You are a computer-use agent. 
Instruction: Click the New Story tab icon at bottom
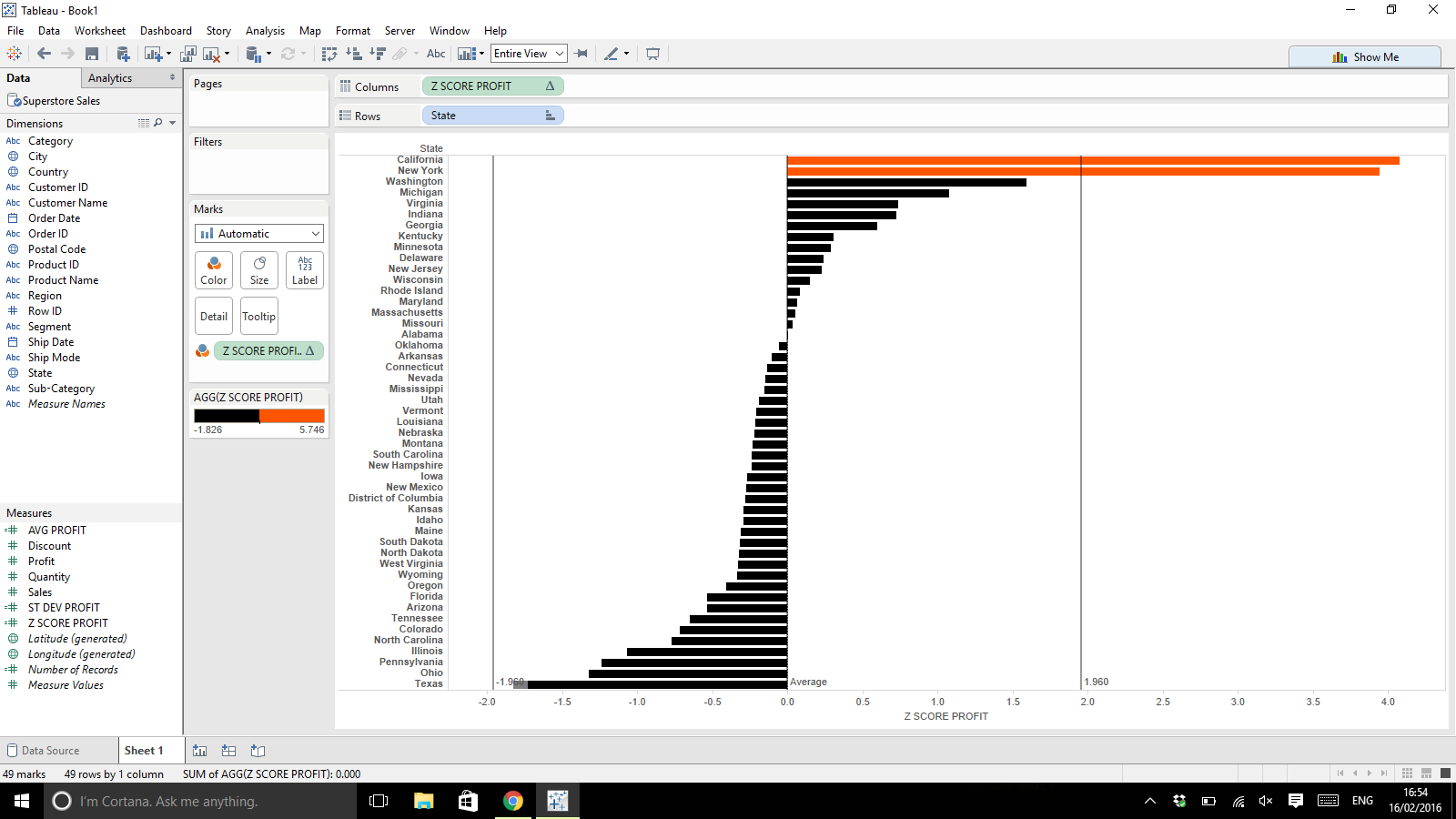258,751
